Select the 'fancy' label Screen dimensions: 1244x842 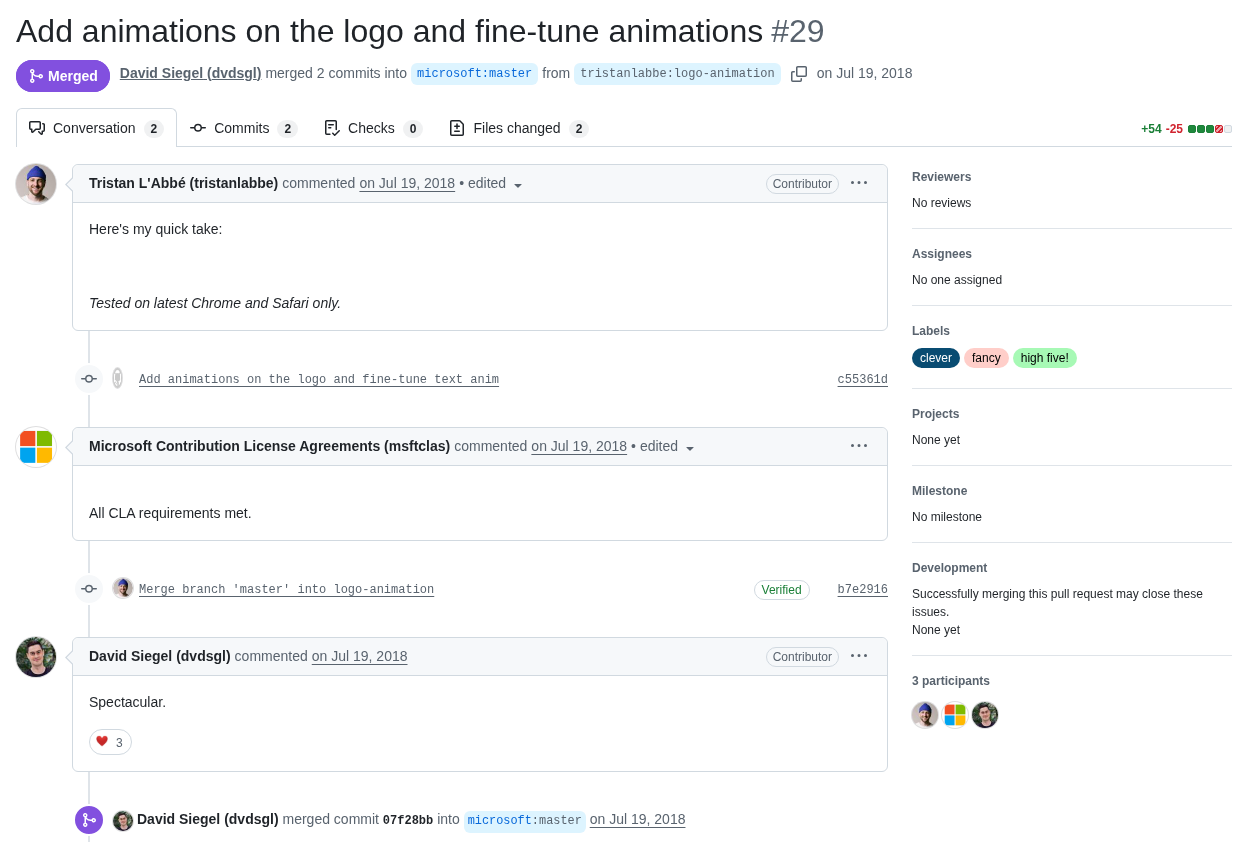[x=986, y=358]
